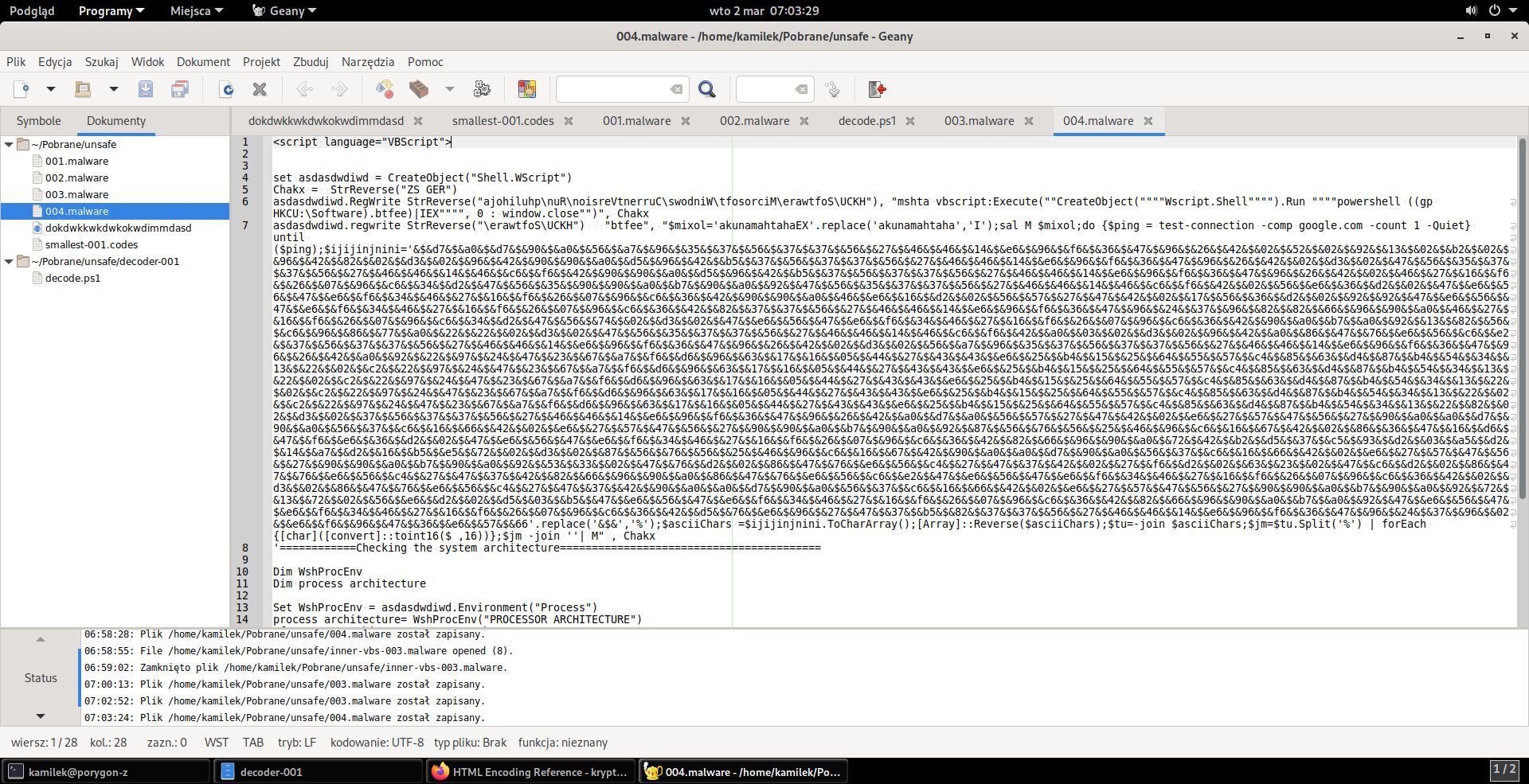Expand the recent files dropdown arrow
The image size is (1529, 784).
coord(113,89)
